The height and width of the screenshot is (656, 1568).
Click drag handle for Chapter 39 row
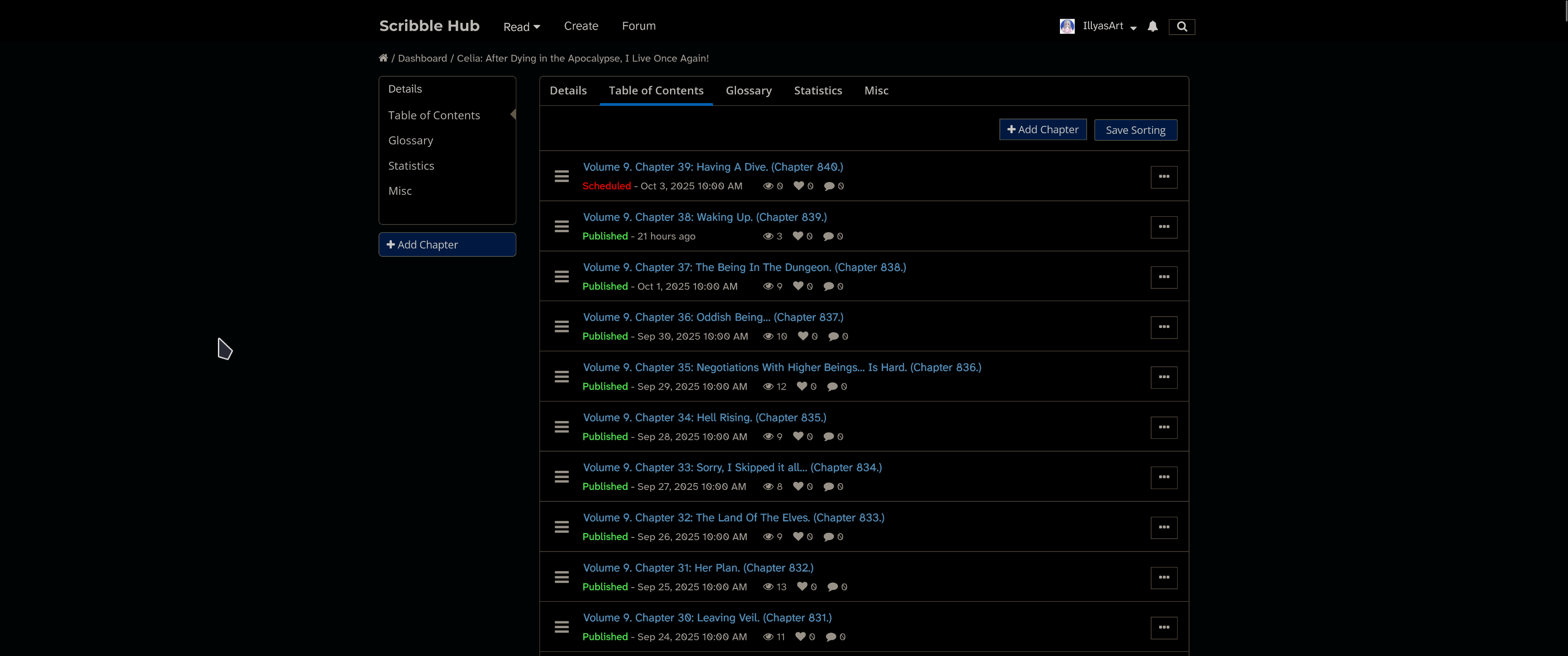point(561,177)
